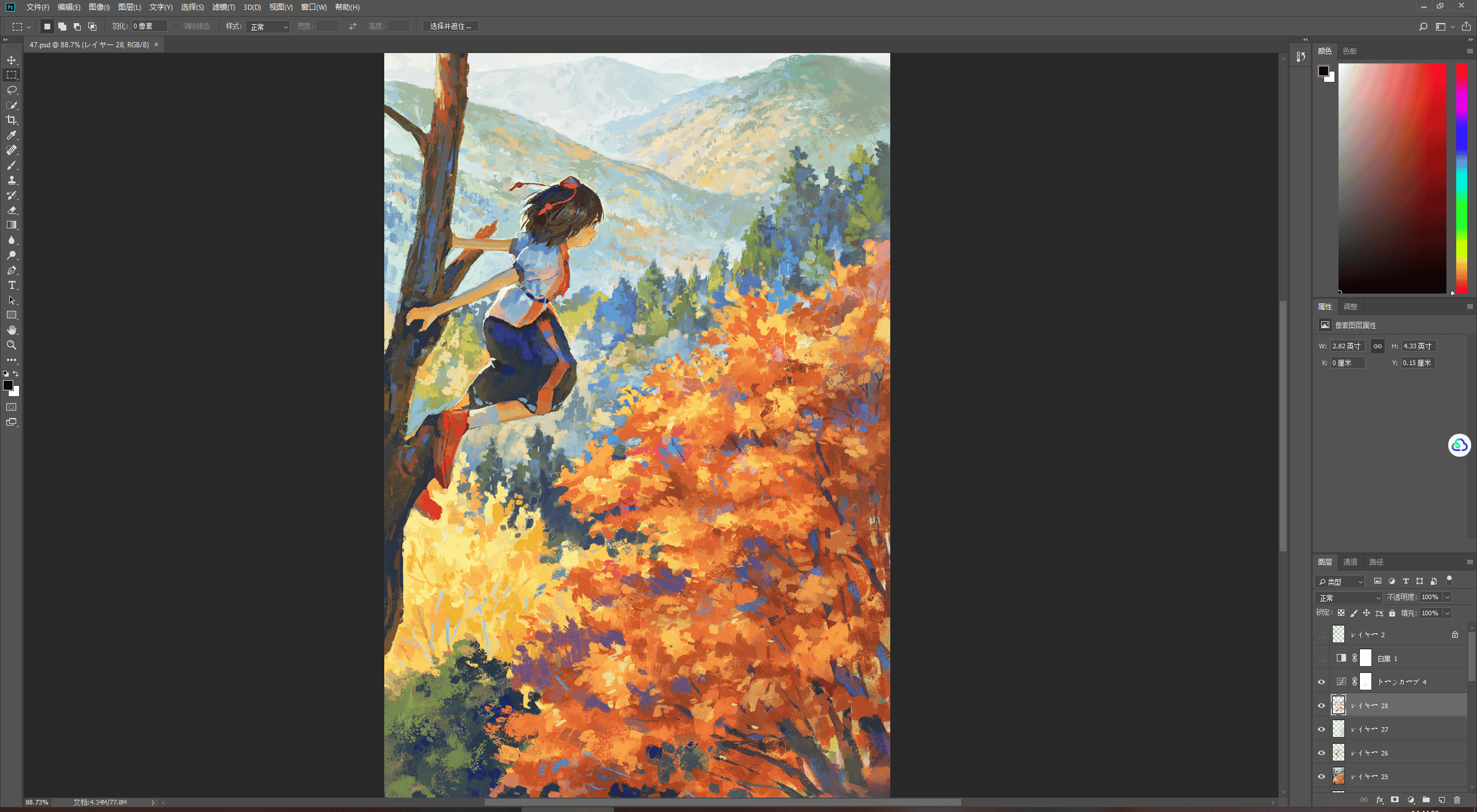Open the 样式 style dropdown
Image resolution: width=1477 pixels, height=812 pixels.
(268, 27)
